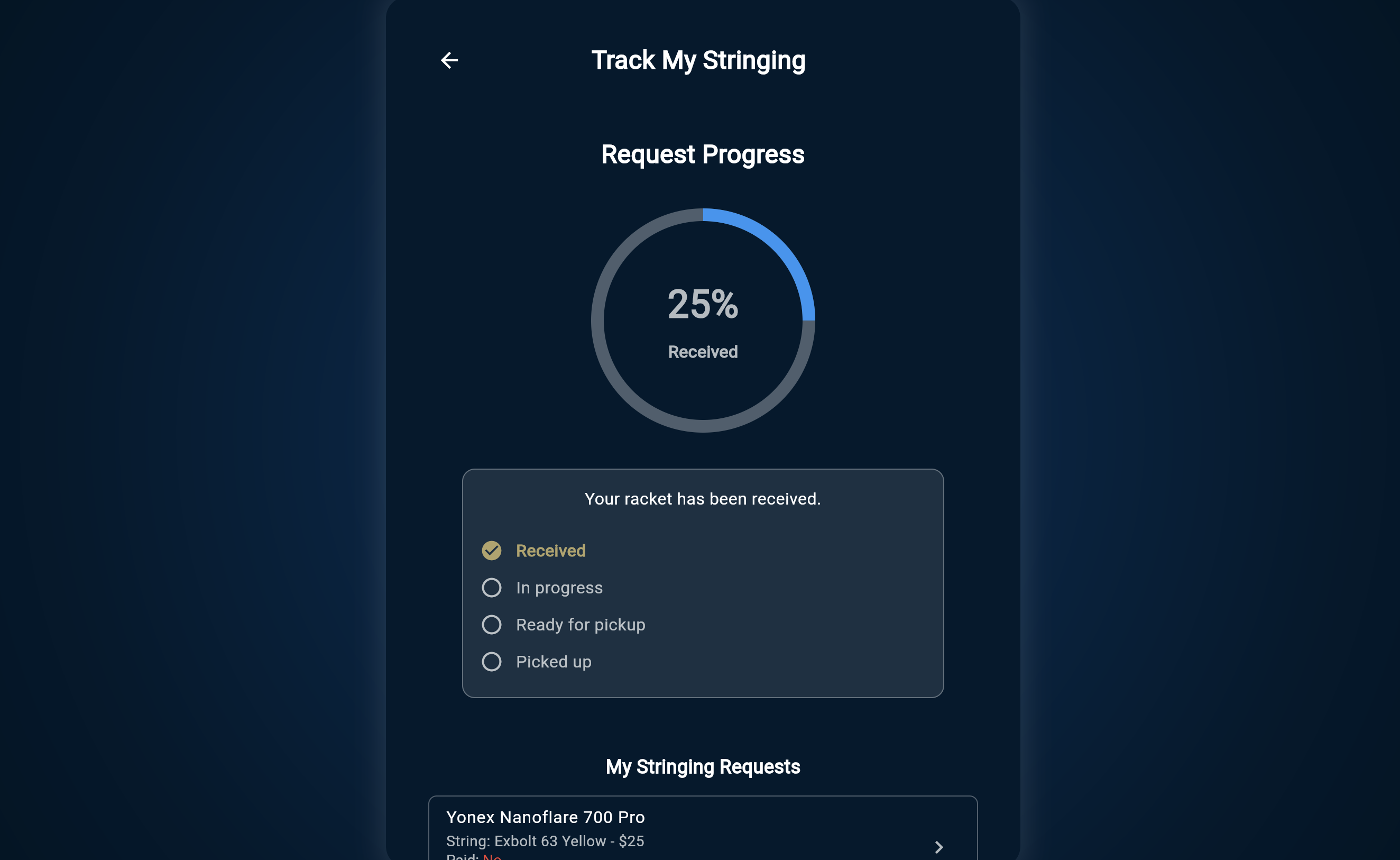Click the circle next to In progress
Screen dimensions: 1400x860
[491, 588]
